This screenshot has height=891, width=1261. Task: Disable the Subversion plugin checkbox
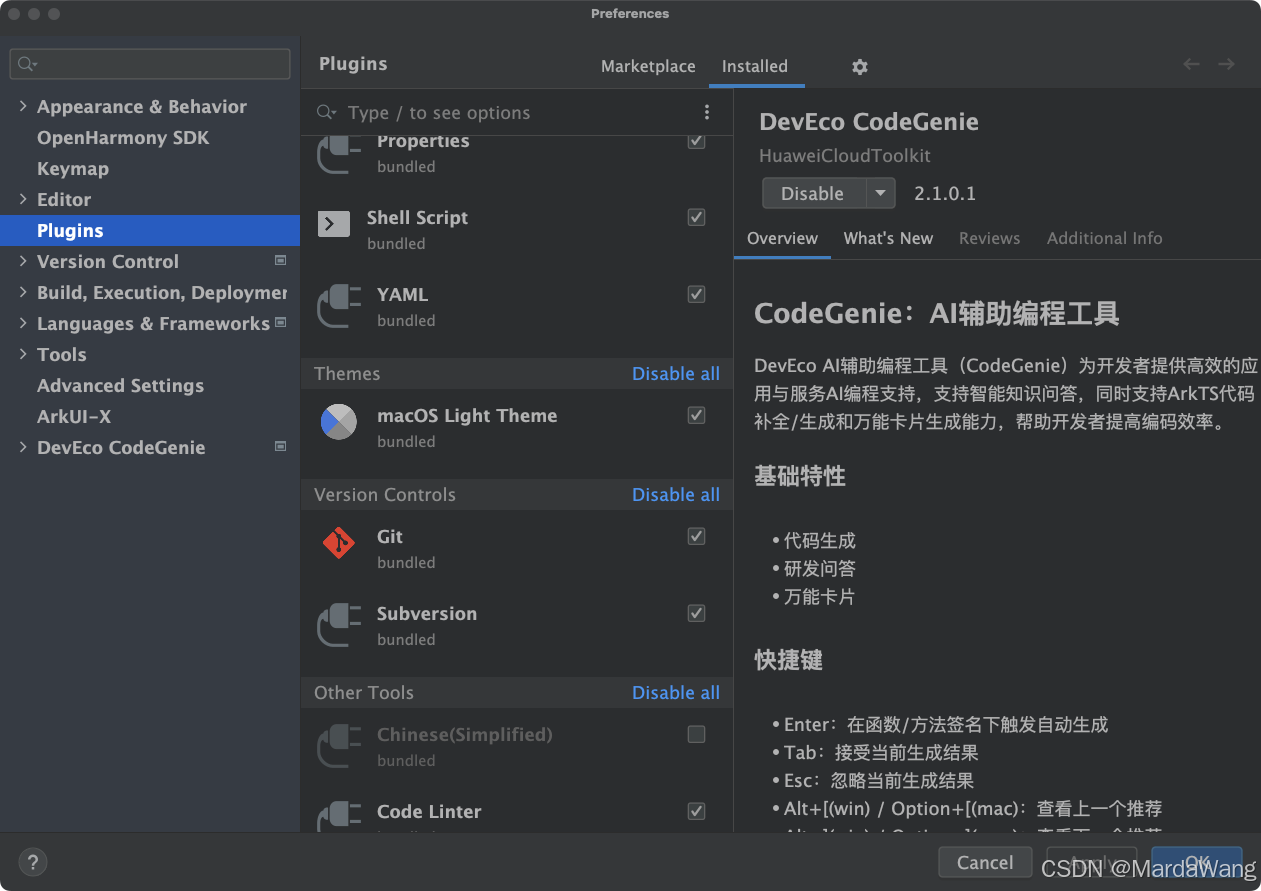(696, 613)
